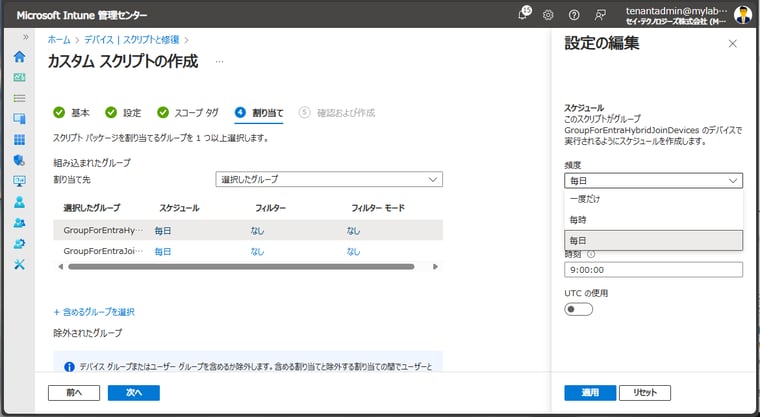Expand the sidebar with double chevron
This screenshot has height=417, width=760.
(x=26, y=37)
